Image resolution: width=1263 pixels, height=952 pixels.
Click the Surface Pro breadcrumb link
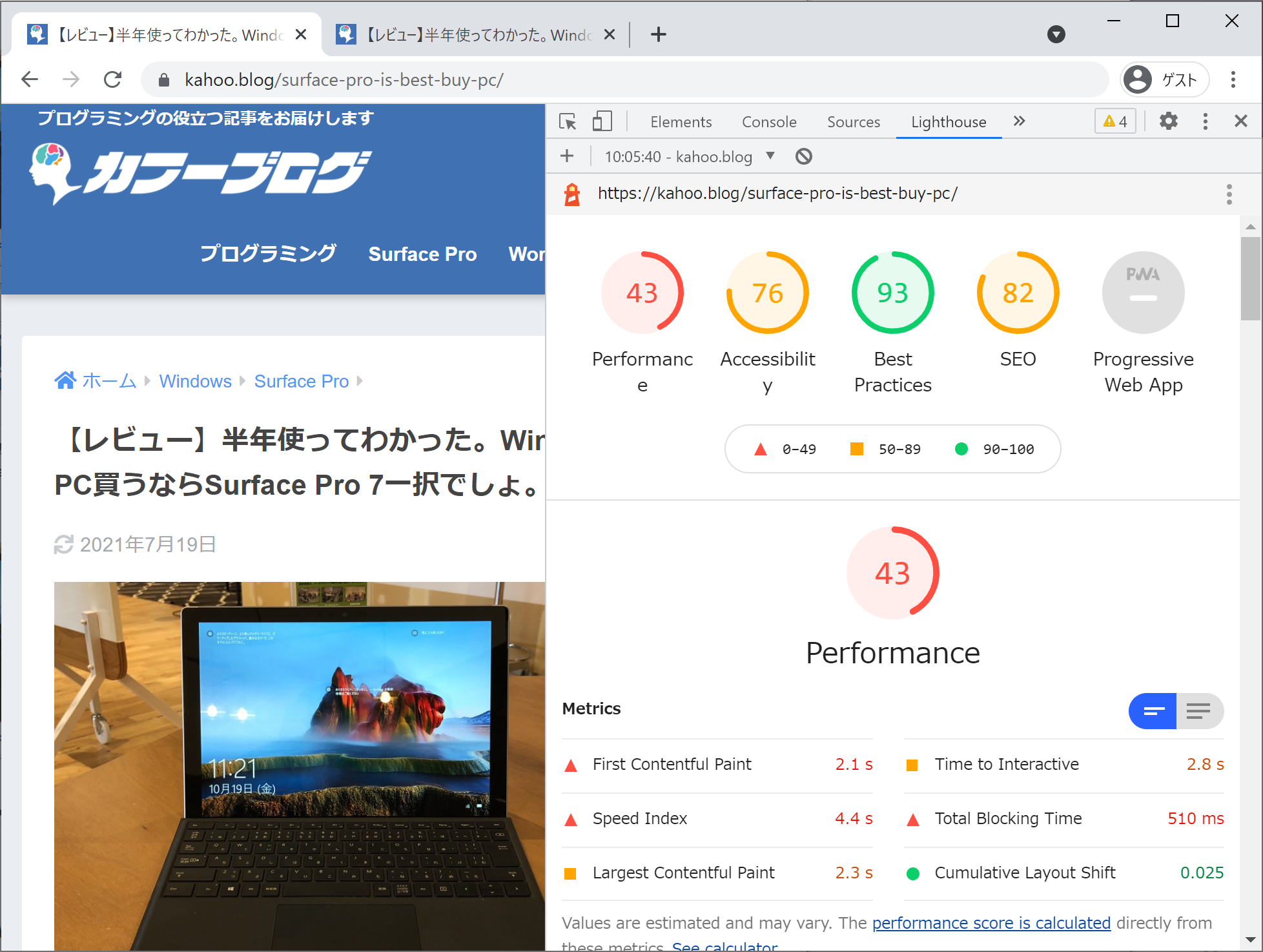point(301,381)
